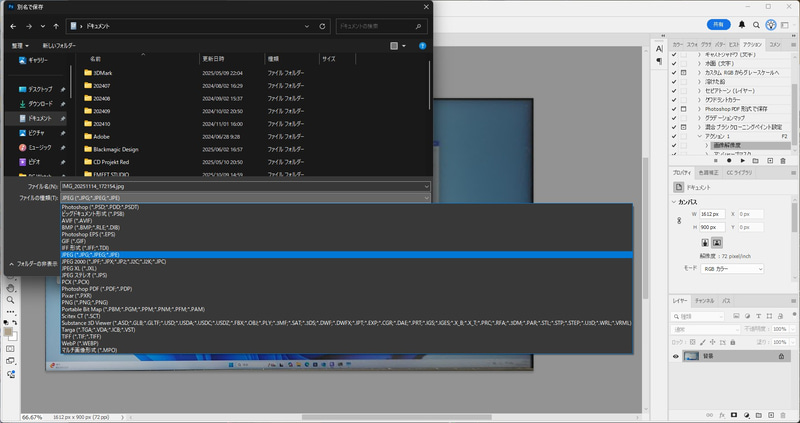800x423 pixels.
Task: Filter layers by type T icon
Action: (x=759, y=316)
